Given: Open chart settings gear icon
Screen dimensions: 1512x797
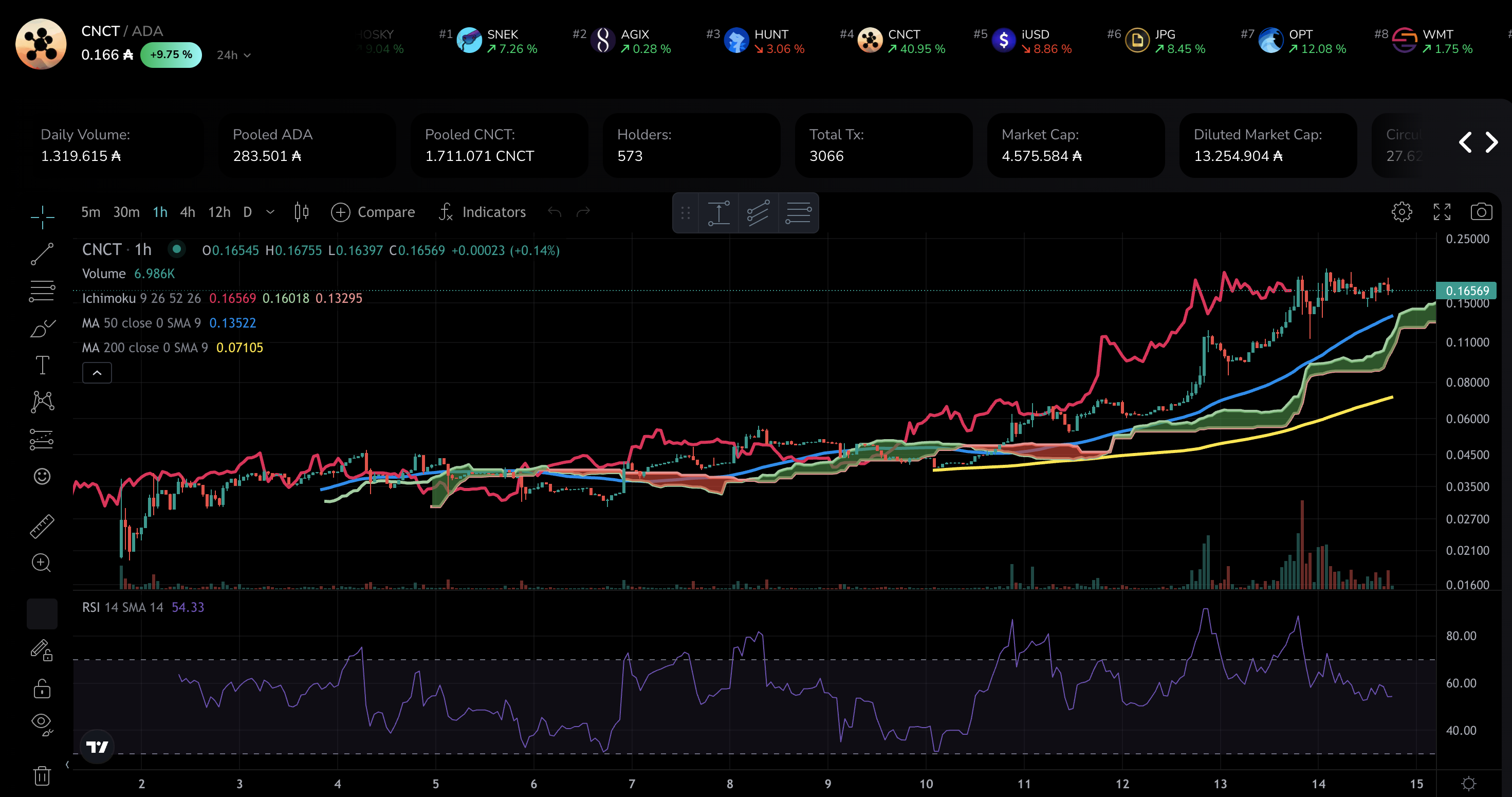Looking at the screenshot, I should [1402, 212].
